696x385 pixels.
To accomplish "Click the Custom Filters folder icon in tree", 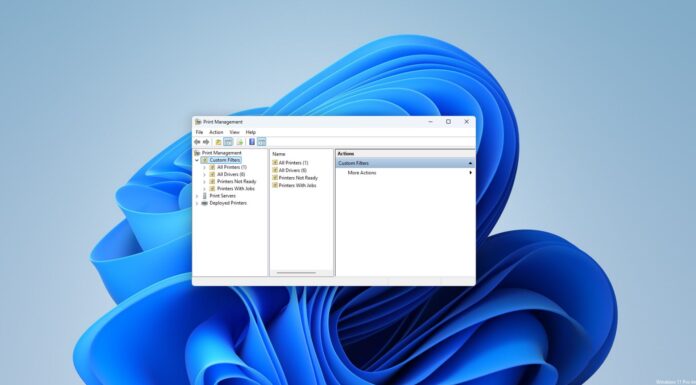I will (205, 160).
